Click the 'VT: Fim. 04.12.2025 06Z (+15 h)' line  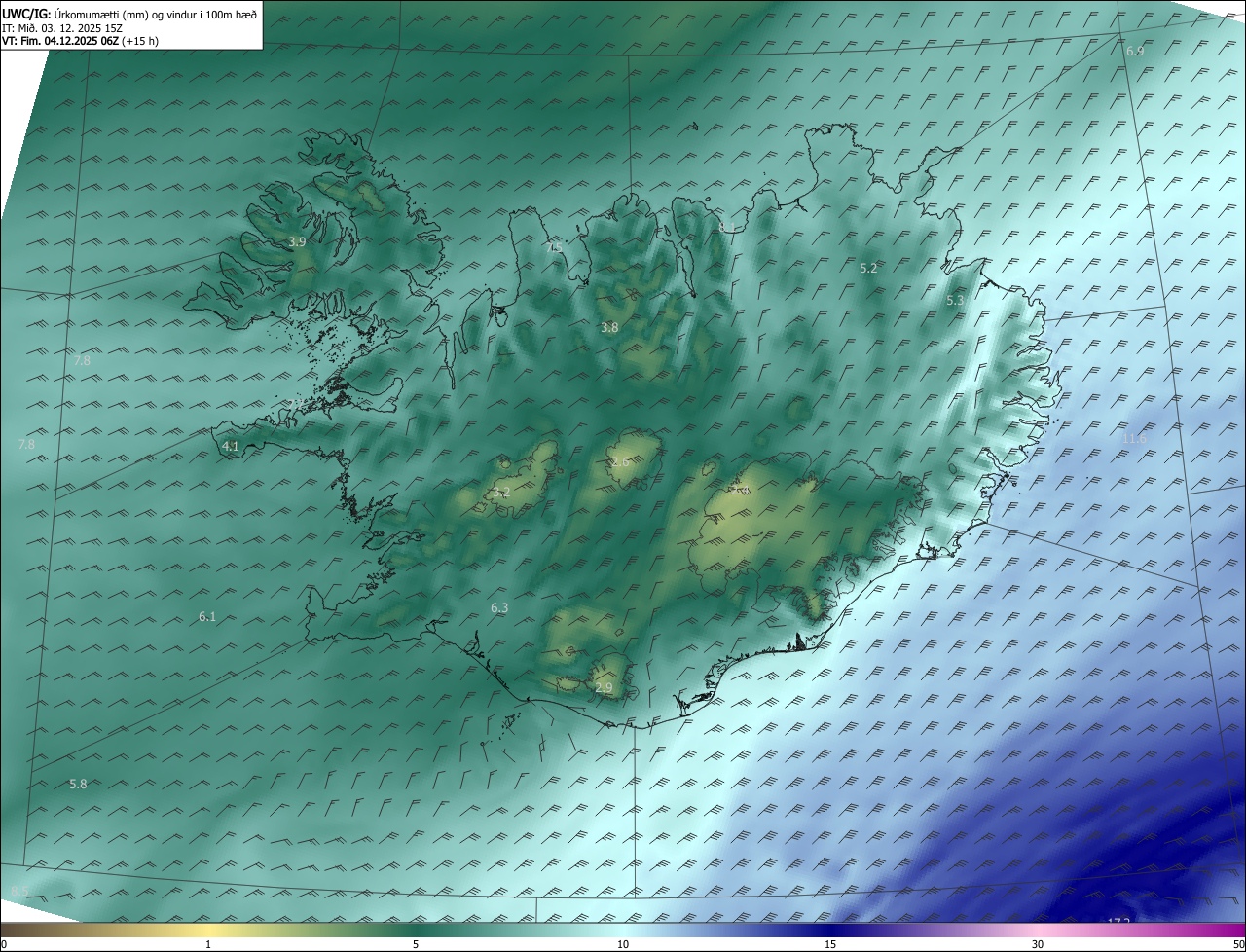coord(80,41)
